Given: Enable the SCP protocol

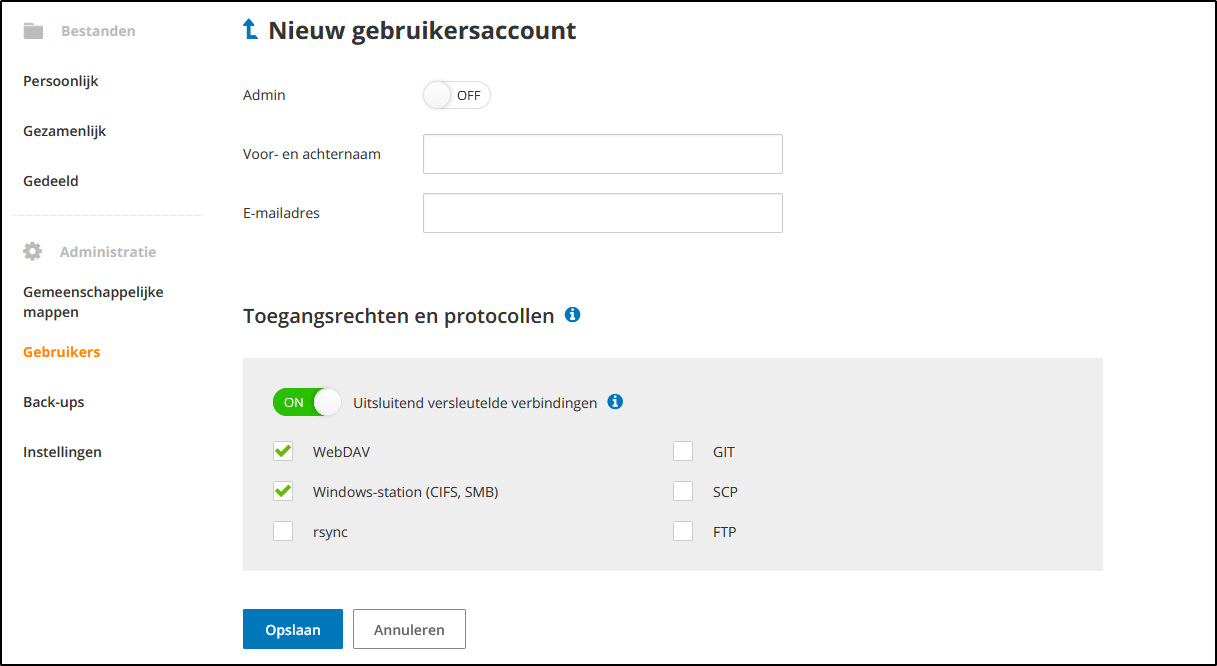Looking at the screenshot, I should 683,491.
